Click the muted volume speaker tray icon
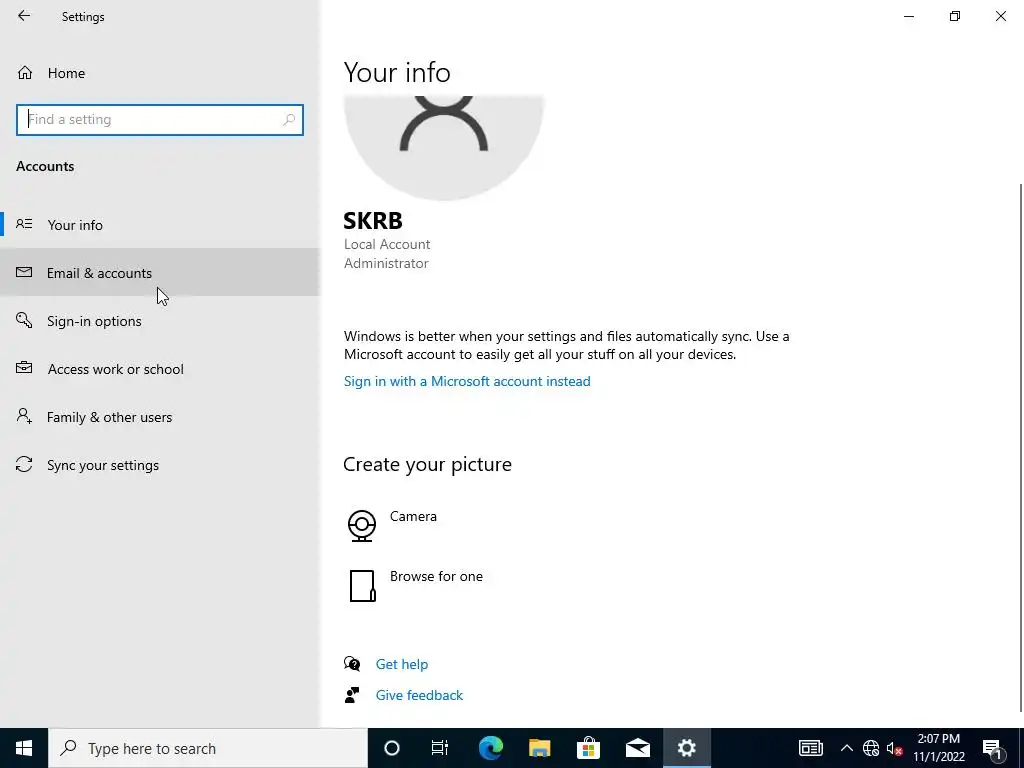This screenshot has height=768, width=1024. (x=894, y=748)
